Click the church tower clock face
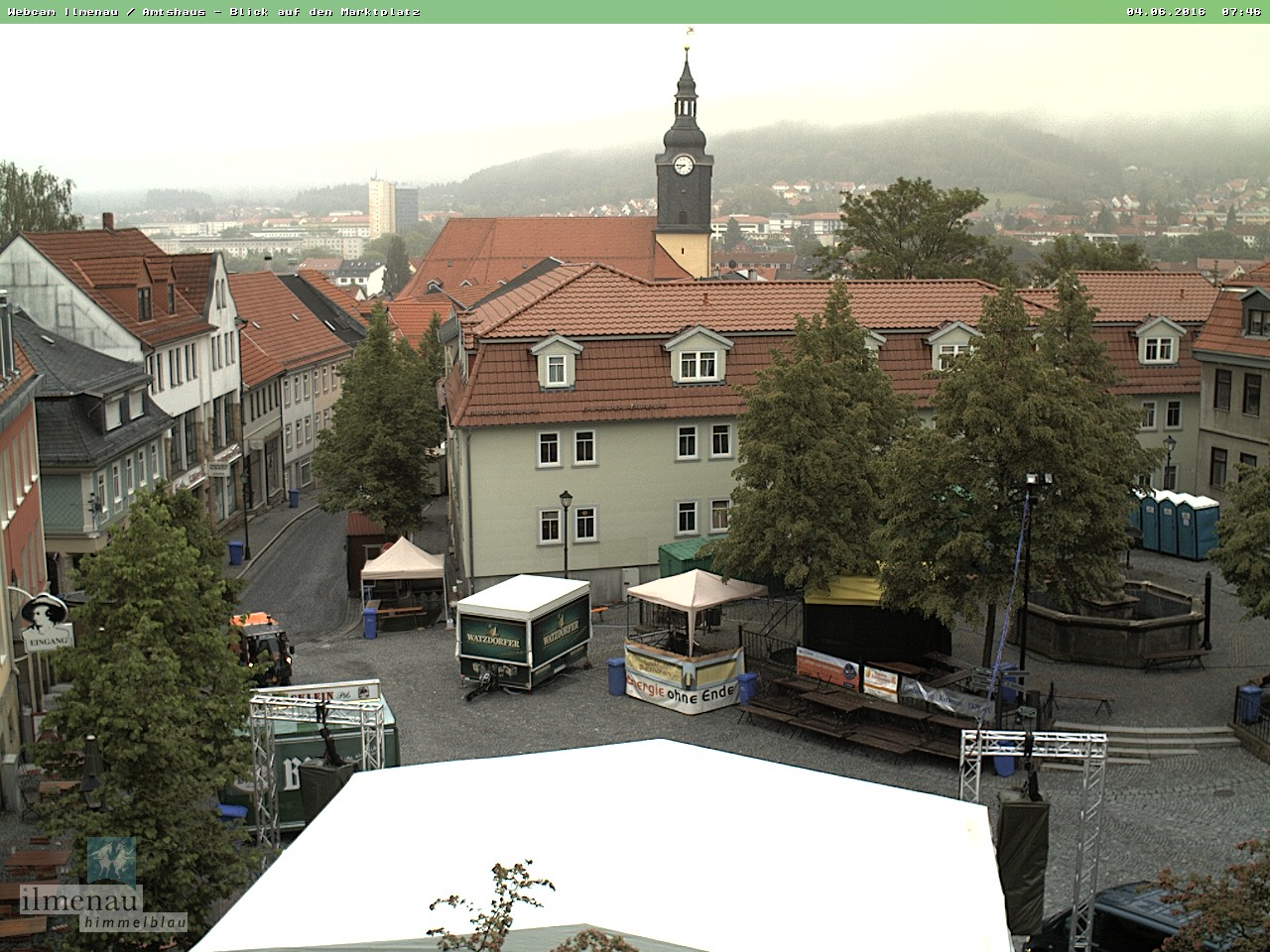This screenshot has height=952, width=1270. [684, 165]
